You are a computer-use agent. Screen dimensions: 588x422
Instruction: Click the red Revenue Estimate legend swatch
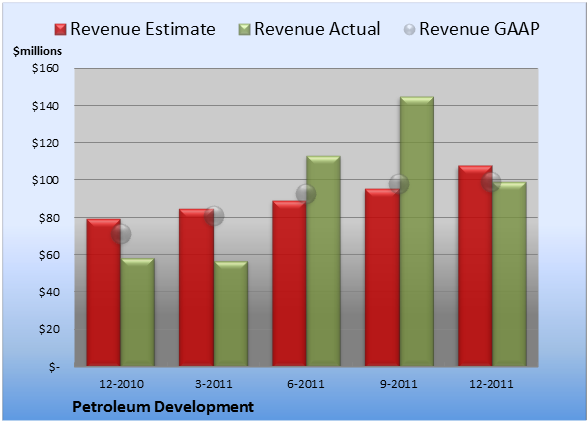(x=60, y=30)
